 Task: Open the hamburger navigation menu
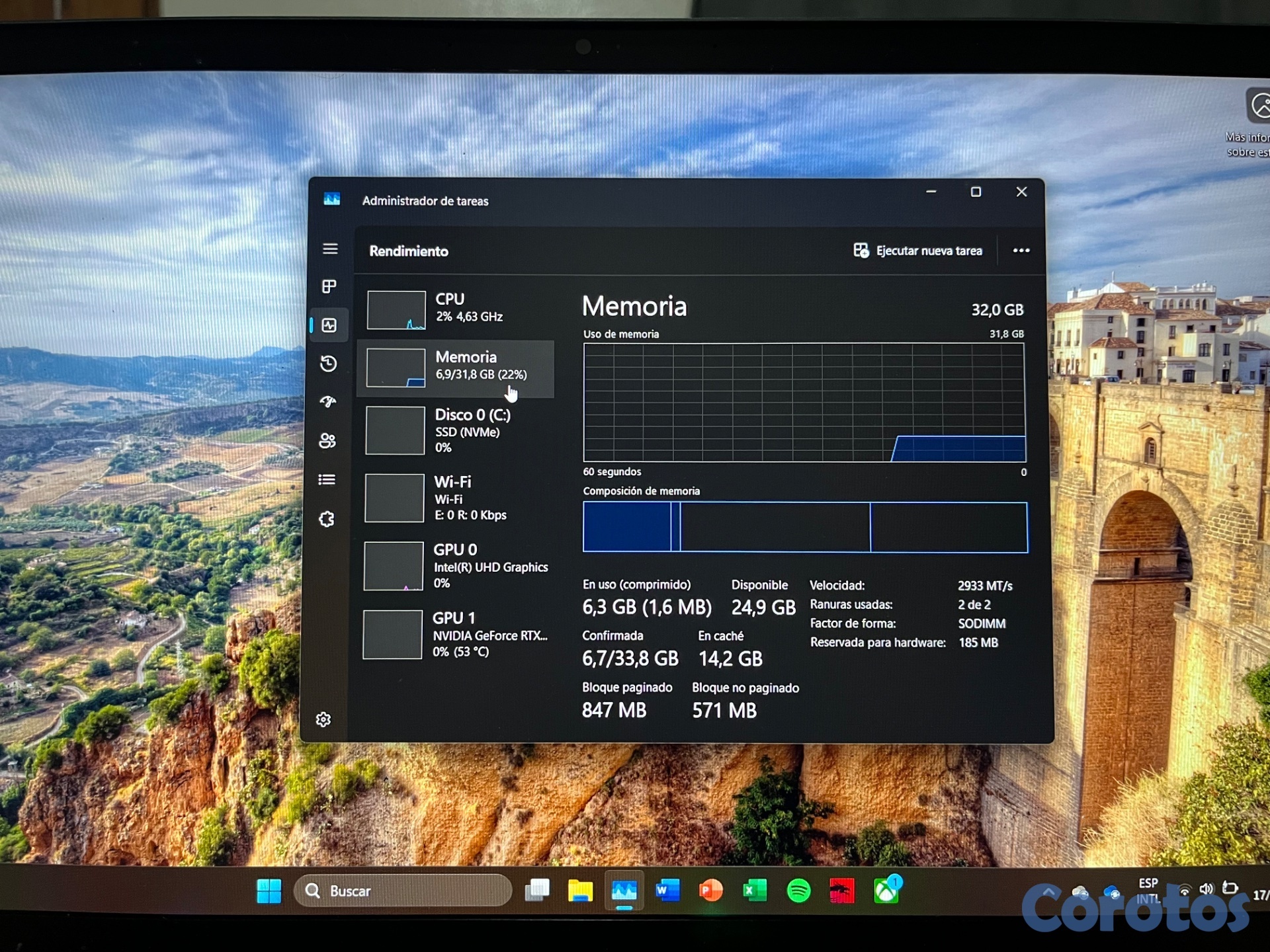pyautogui.click(x=330, y=249)
